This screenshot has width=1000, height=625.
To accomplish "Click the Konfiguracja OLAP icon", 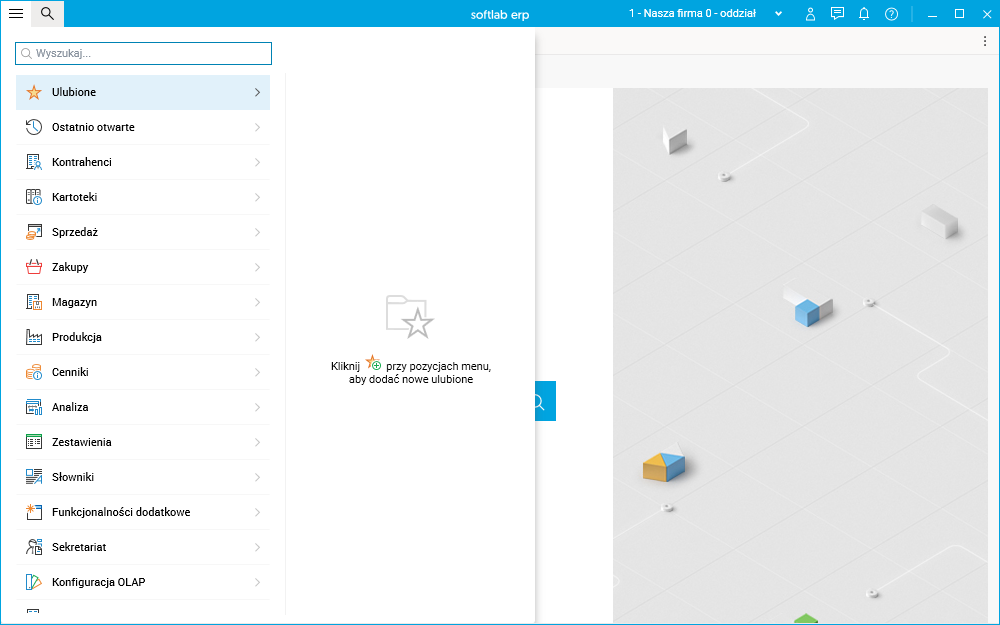I will tap(34, 582).
